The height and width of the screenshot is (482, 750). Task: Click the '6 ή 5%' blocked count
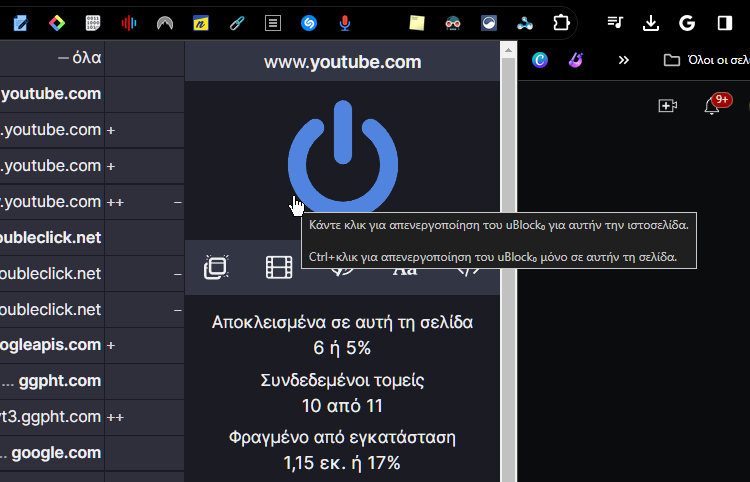(x=342, y=348)
